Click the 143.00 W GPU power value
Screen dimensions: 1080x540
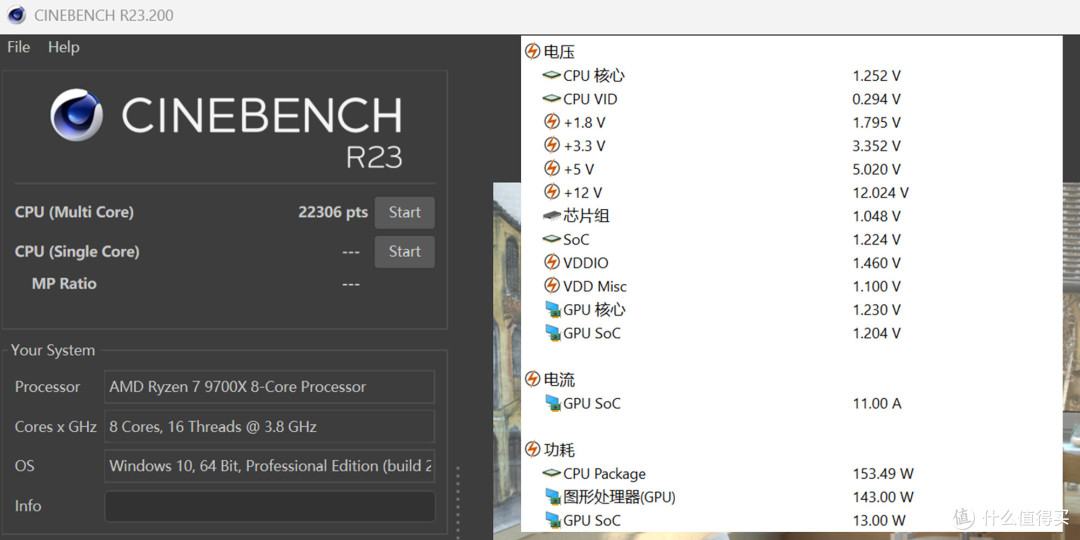pyautogui.click(x=883, y=497)
